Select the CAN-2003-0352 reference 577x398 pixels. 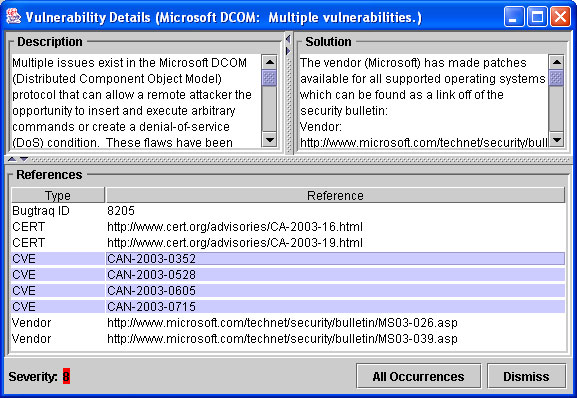[x=335, y=259]
